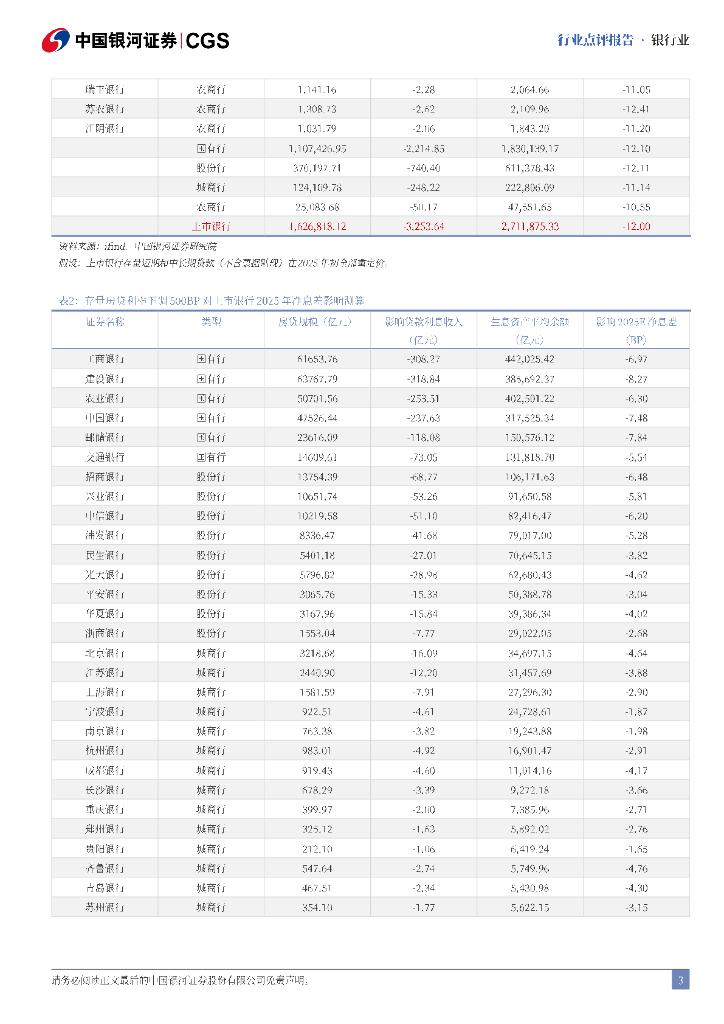
Task: Click the value '124,109.78' in 城商行 row
Action: tap(317, 187)
